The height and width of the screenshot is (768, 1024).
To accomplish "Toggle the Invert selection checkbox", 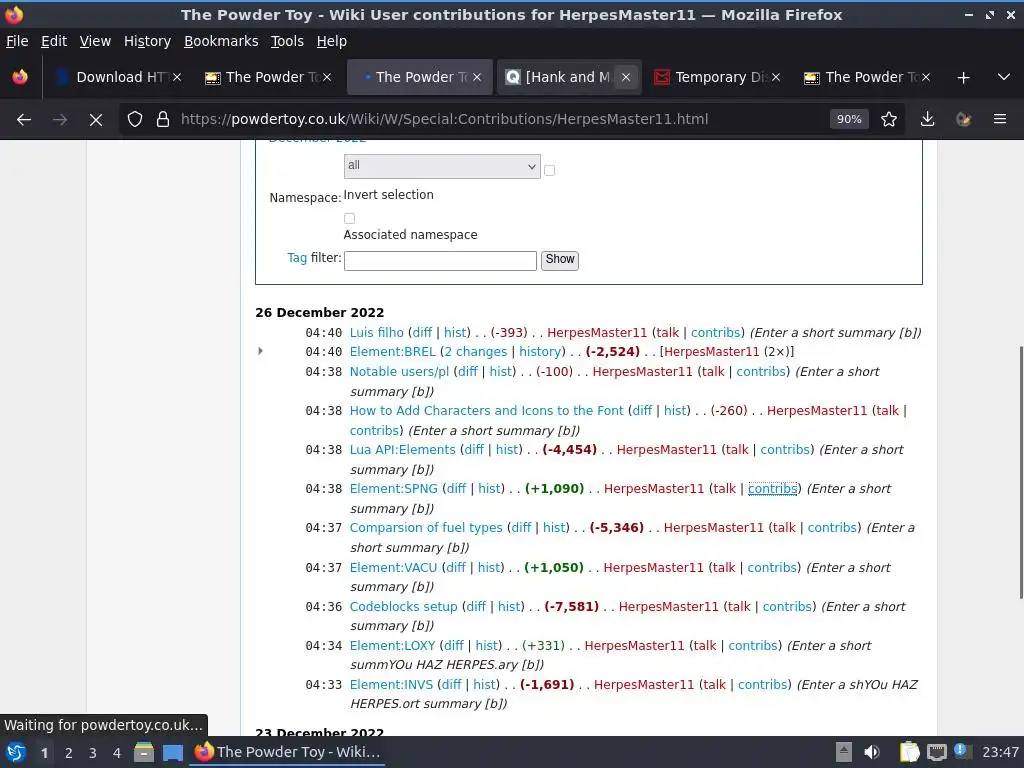I will click(x=549, y=170).
